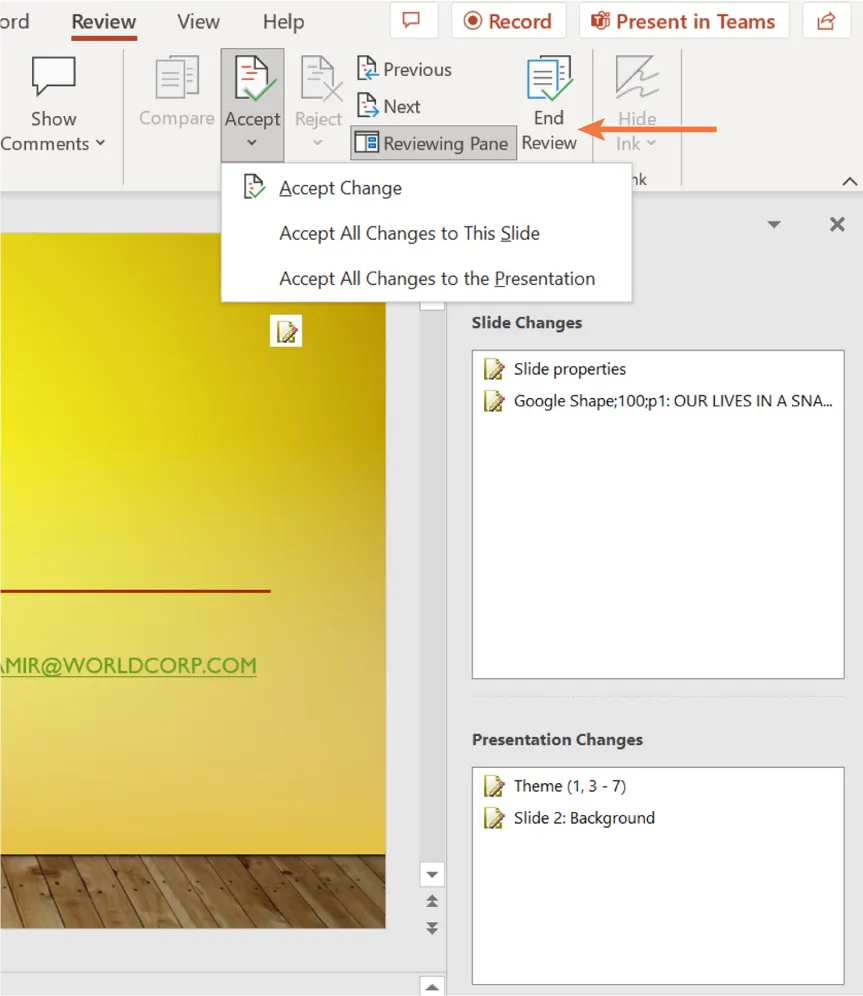This screenshot has width=863, height=996.
Task: Open the Hide Ink dropdown arrow
Action: pyautogui.click(x=650, y=143)
